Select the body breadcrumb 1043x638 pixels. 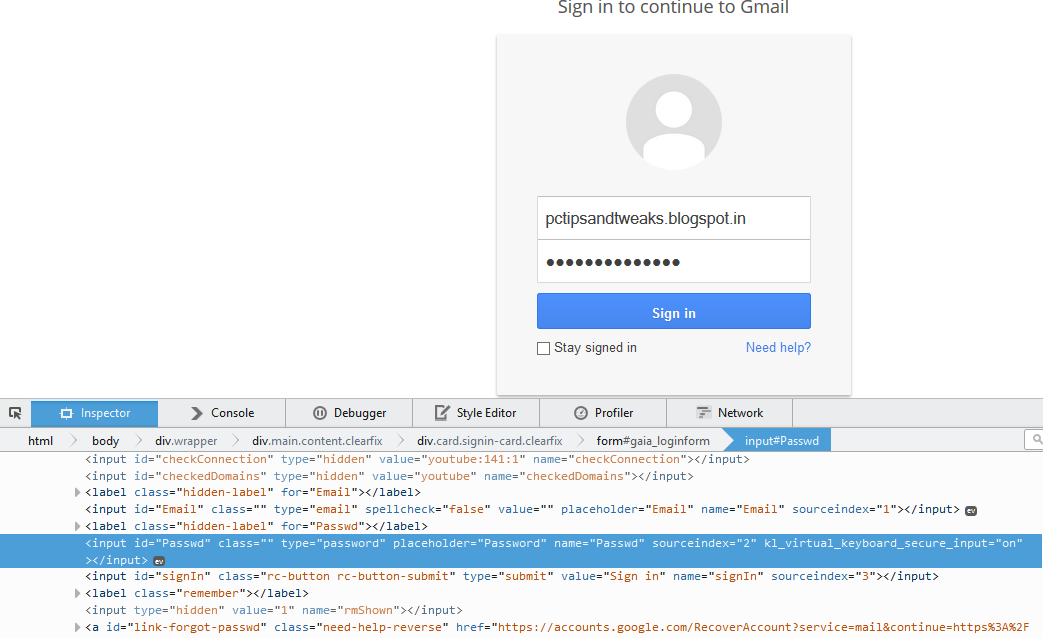(106, 440)
